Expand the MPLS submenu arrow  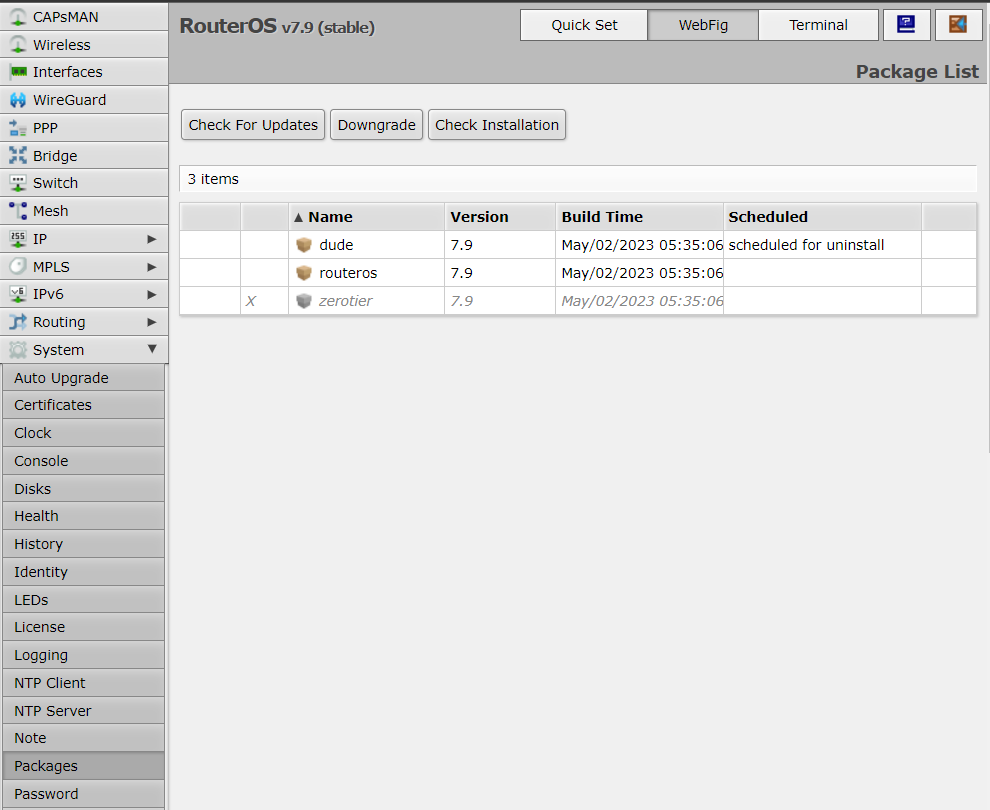152,267
